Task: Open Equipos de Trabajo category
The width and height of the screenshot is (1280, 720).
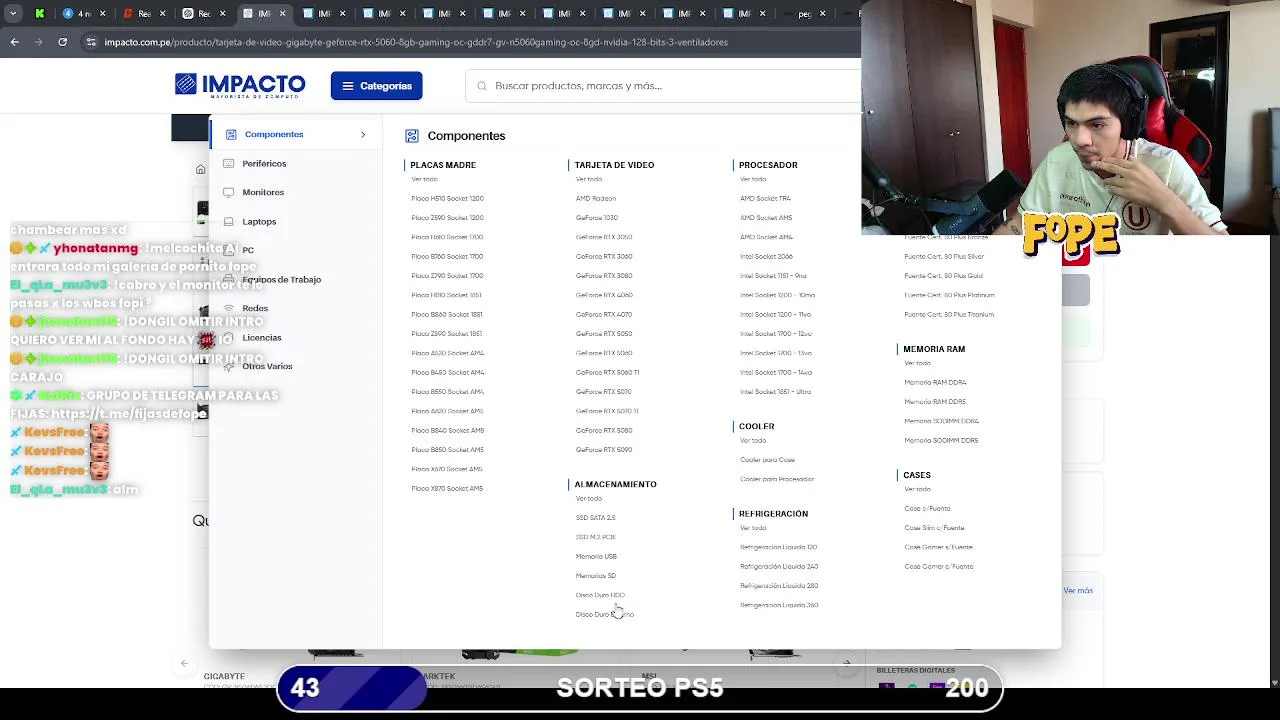Action: click(x=282, y=279)
